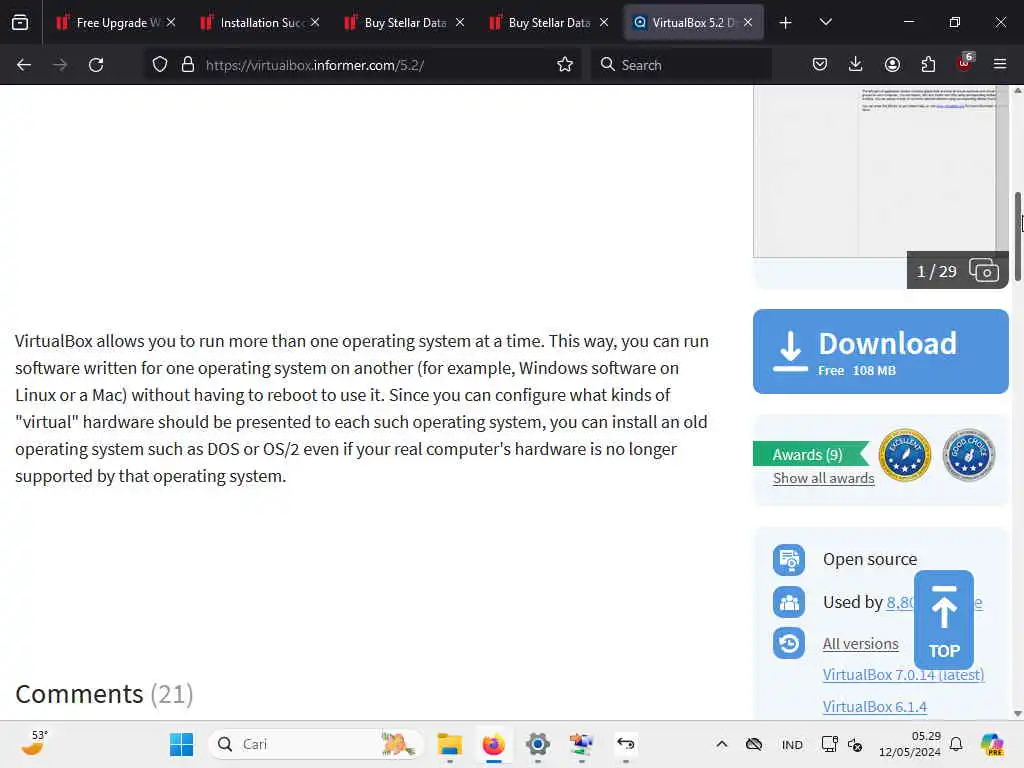Viewport: 1024px width, 768px height.
Task: Open the Used by user count link
Action: (x=900, y=602)
